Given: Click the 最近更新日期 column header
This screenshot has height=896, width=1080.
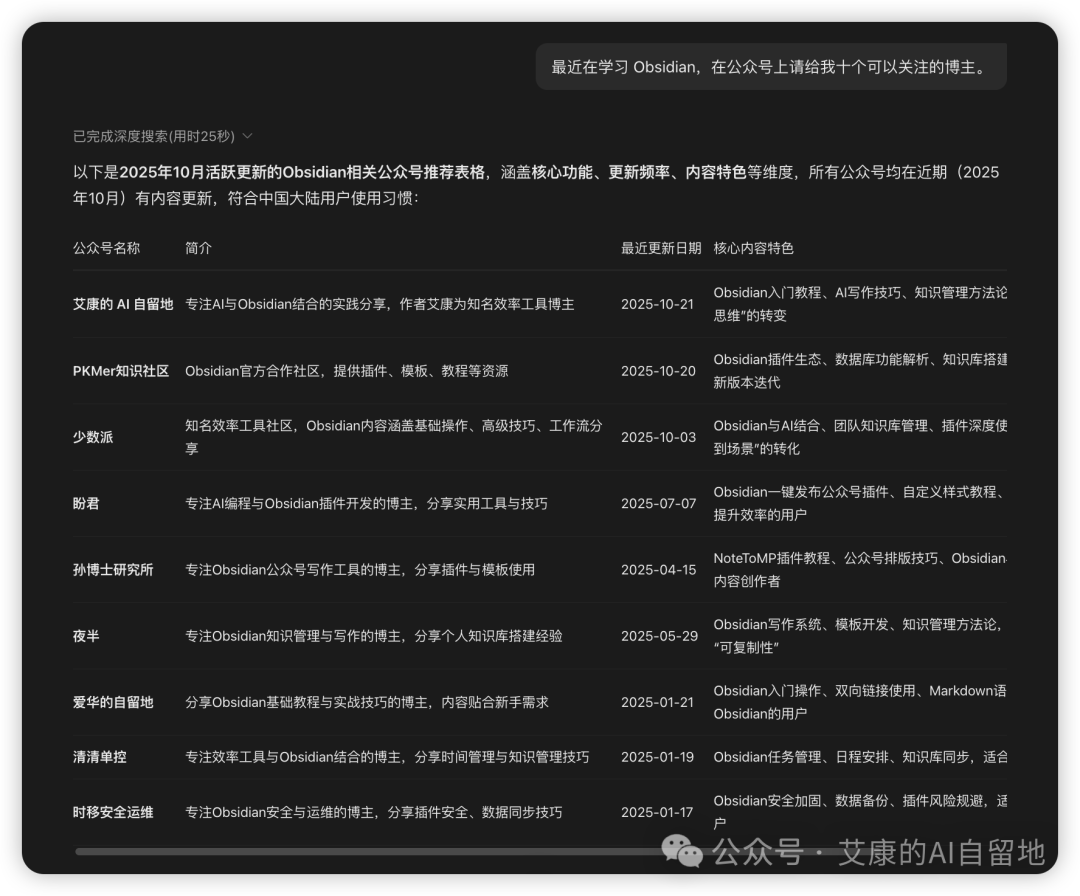Looking at the screenshot, I should pyautogui.click(x=661, y=248).
